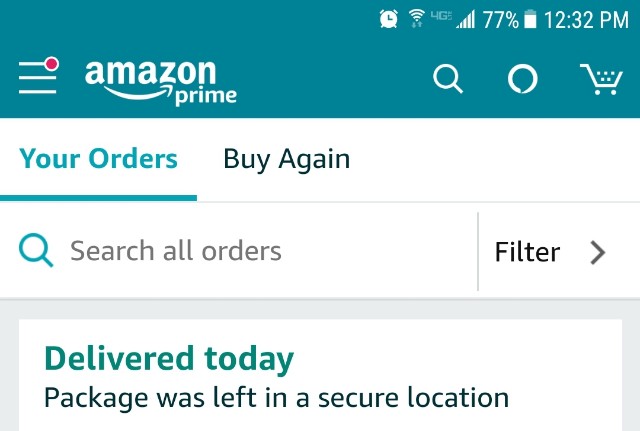Open search with the magnifier icon
The width and height of the screenshot is (640, 431).
[x=448, y=79]
